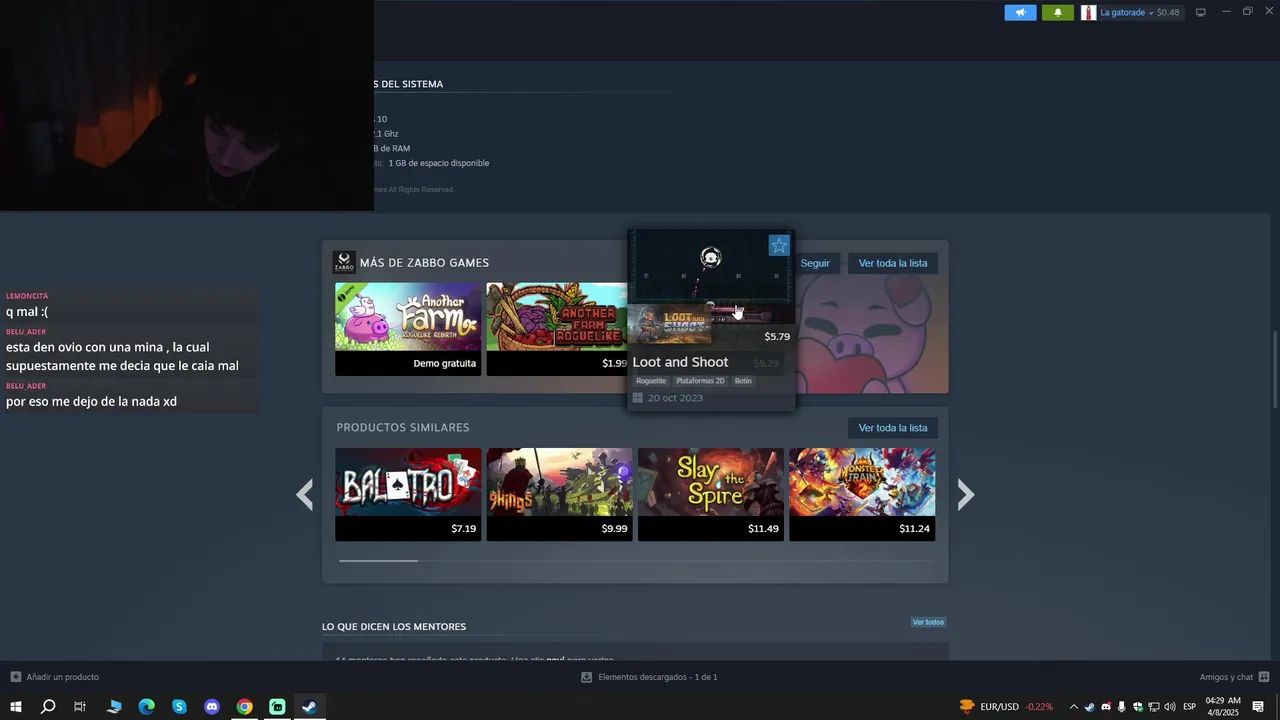Open Elementos descargados downloads status
Image resolution: width=1280 pixels, height=720 pixels.
pyautogui.click(x=650, y=677)
